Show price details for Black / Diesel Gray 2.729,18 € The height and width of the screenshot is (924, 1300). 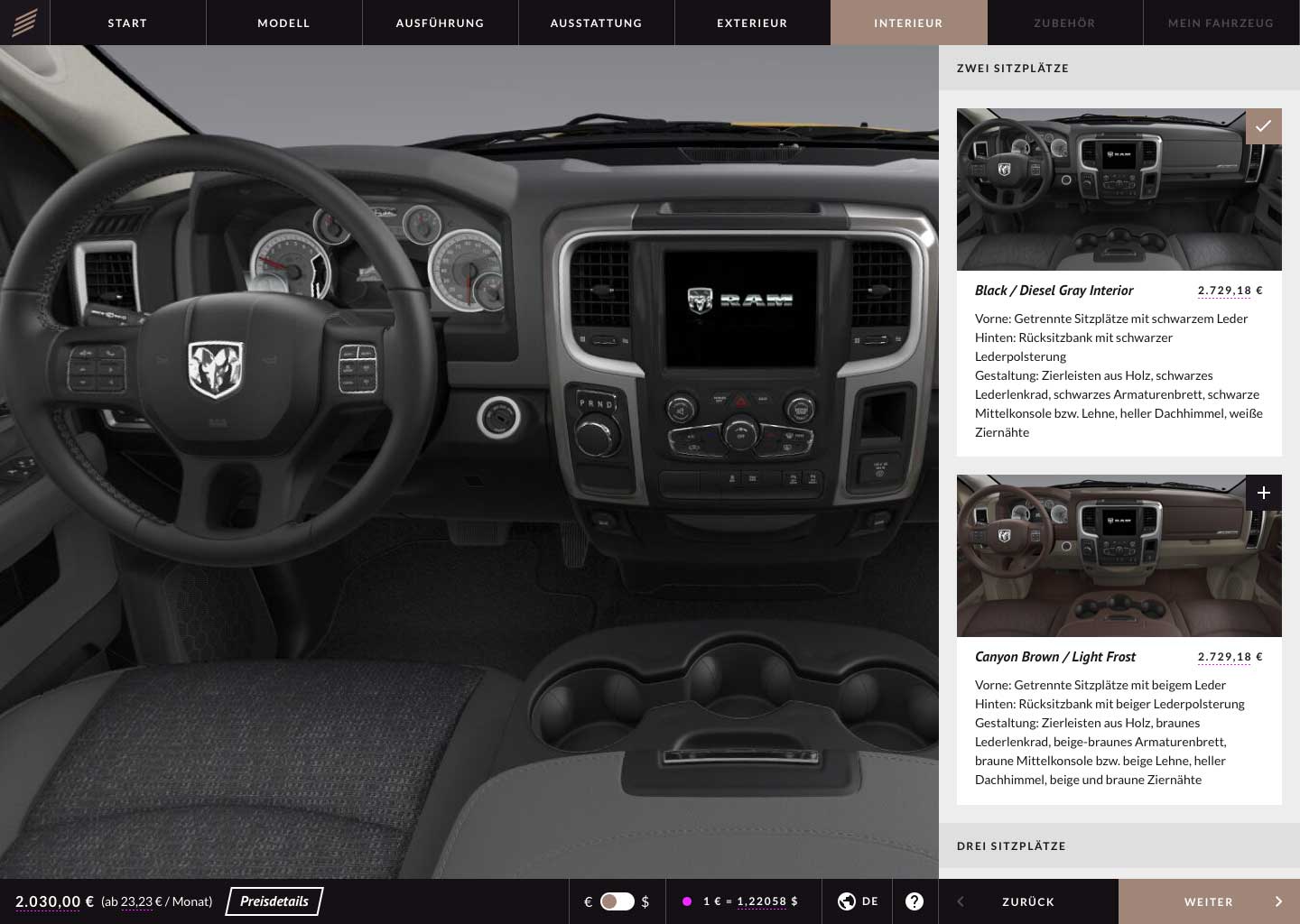click(x=1230, y=291)
